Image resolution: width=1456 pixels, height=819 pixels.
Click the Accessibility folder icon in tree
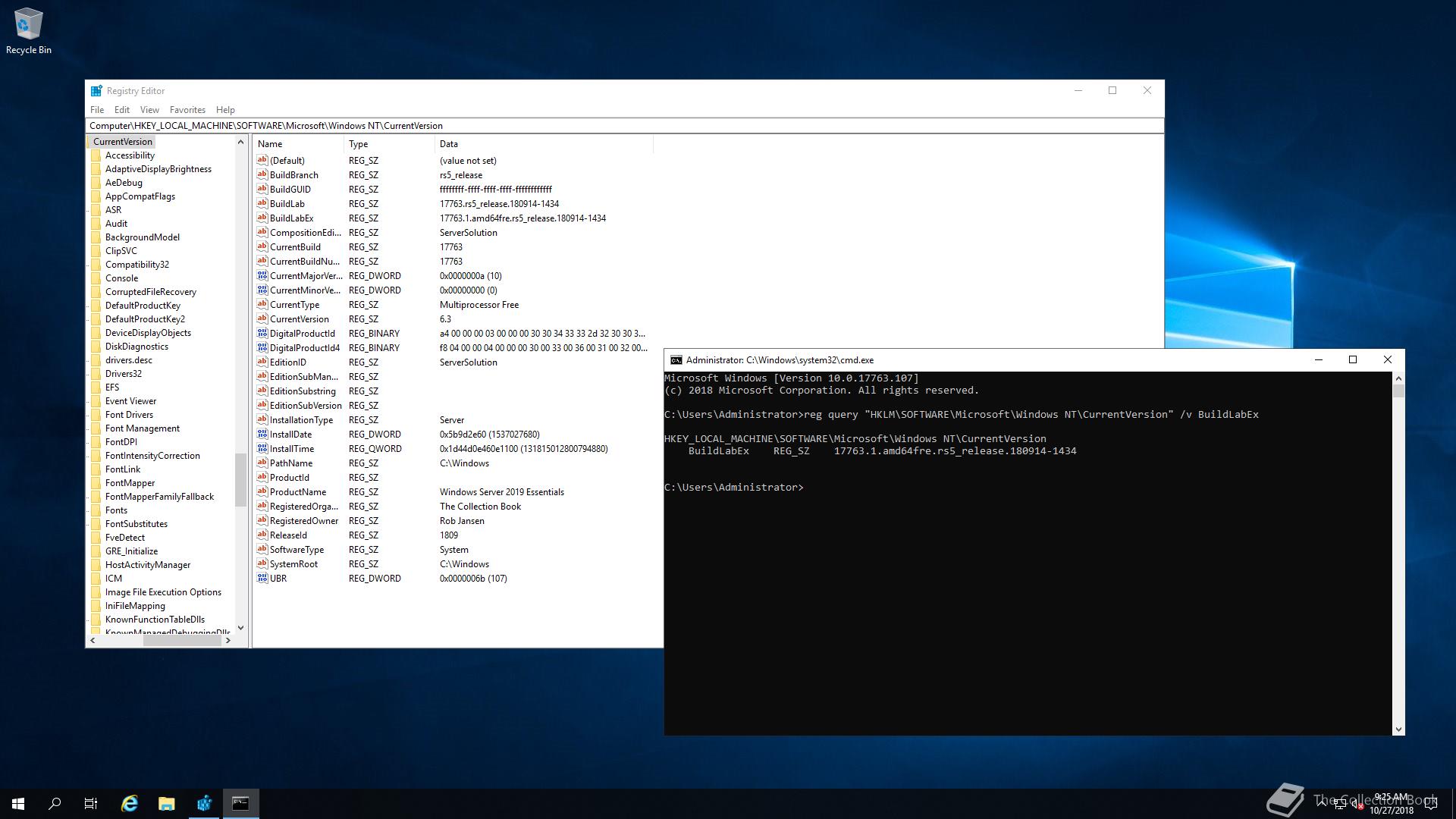[x=96, y=155]
